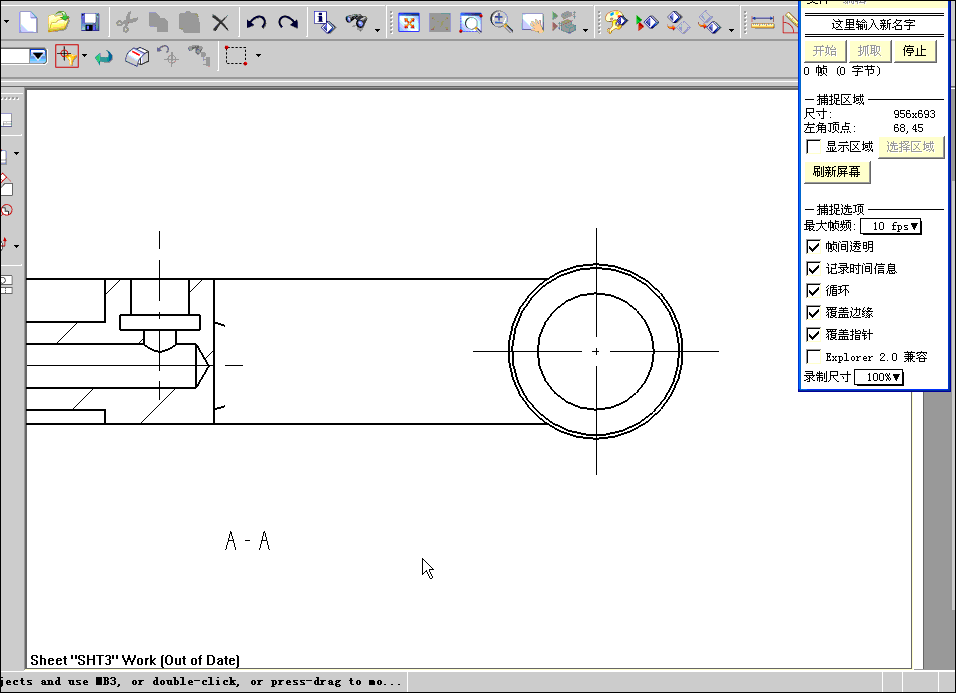Select the Zoom window magnifier icon
Screen dimensions: 956x693
coord(471,23)
